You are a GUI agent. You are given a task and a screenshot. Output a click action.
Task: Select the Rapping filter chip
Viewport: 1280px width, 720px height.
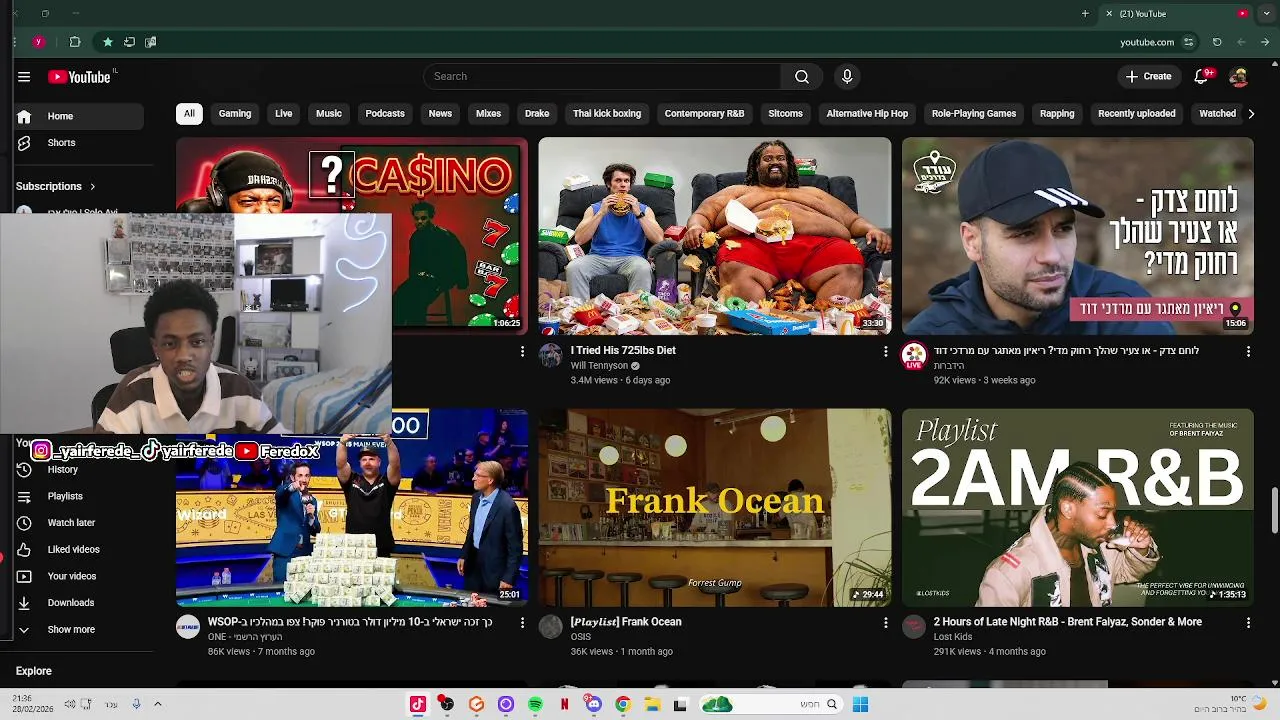click(1057, 113)
